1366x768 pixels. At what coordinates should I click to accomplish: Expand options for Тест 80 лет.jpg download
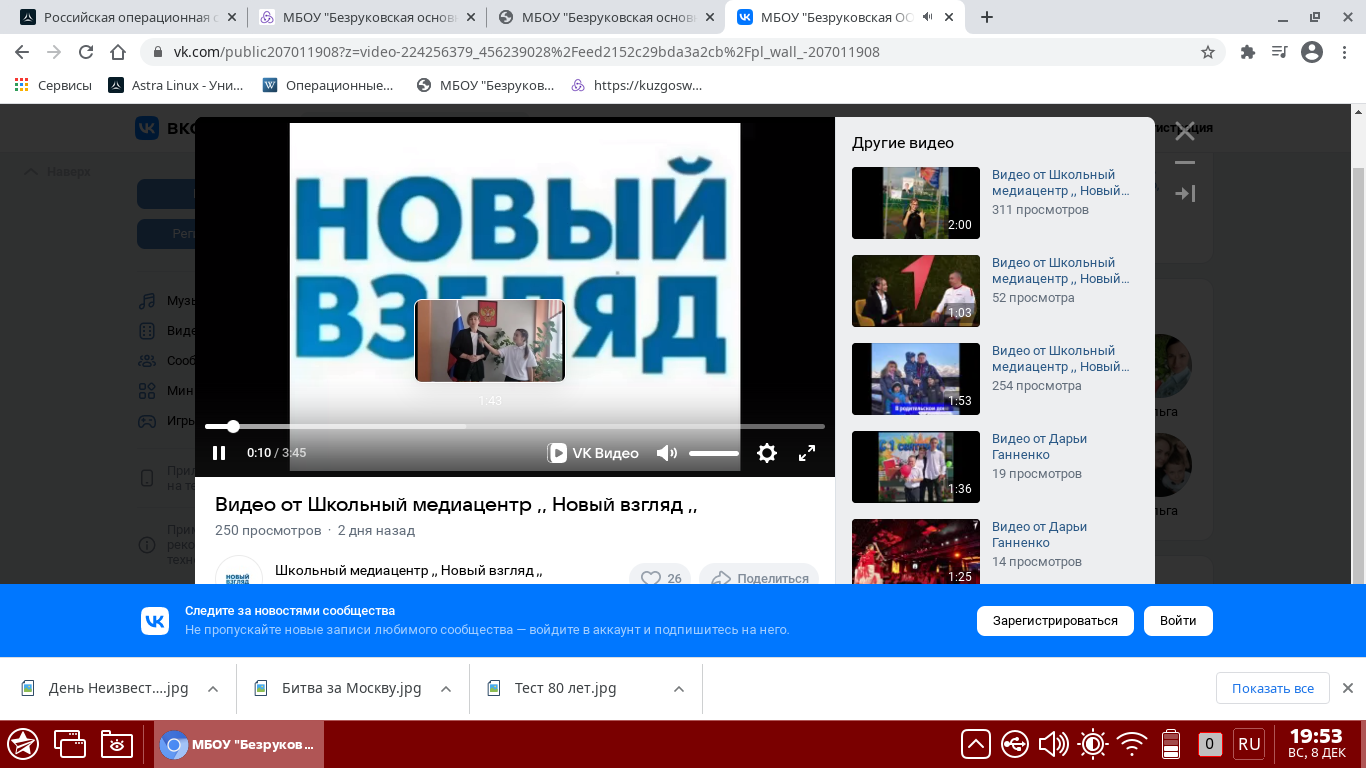[x=679, y=689]
